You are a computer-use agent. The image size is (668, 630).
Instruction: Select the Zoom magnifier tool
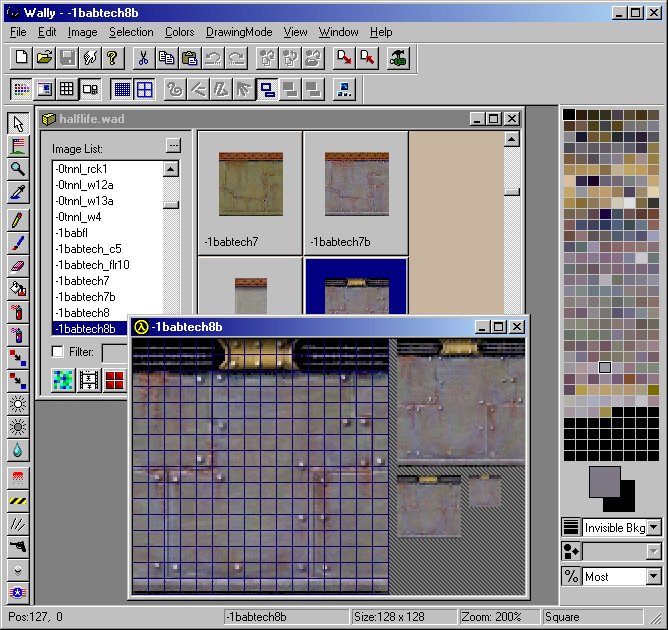click(x=18, y=169)
